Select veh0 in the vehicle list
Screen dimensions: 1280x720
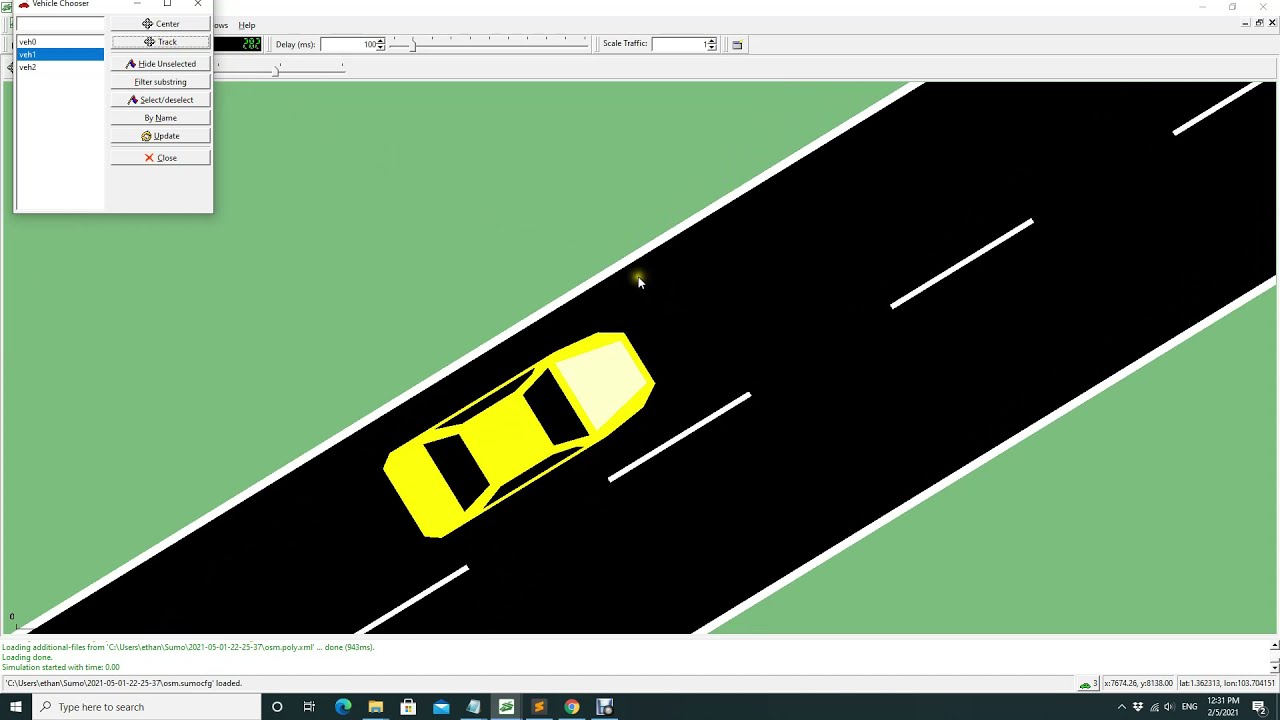click(x=60, y=42)
